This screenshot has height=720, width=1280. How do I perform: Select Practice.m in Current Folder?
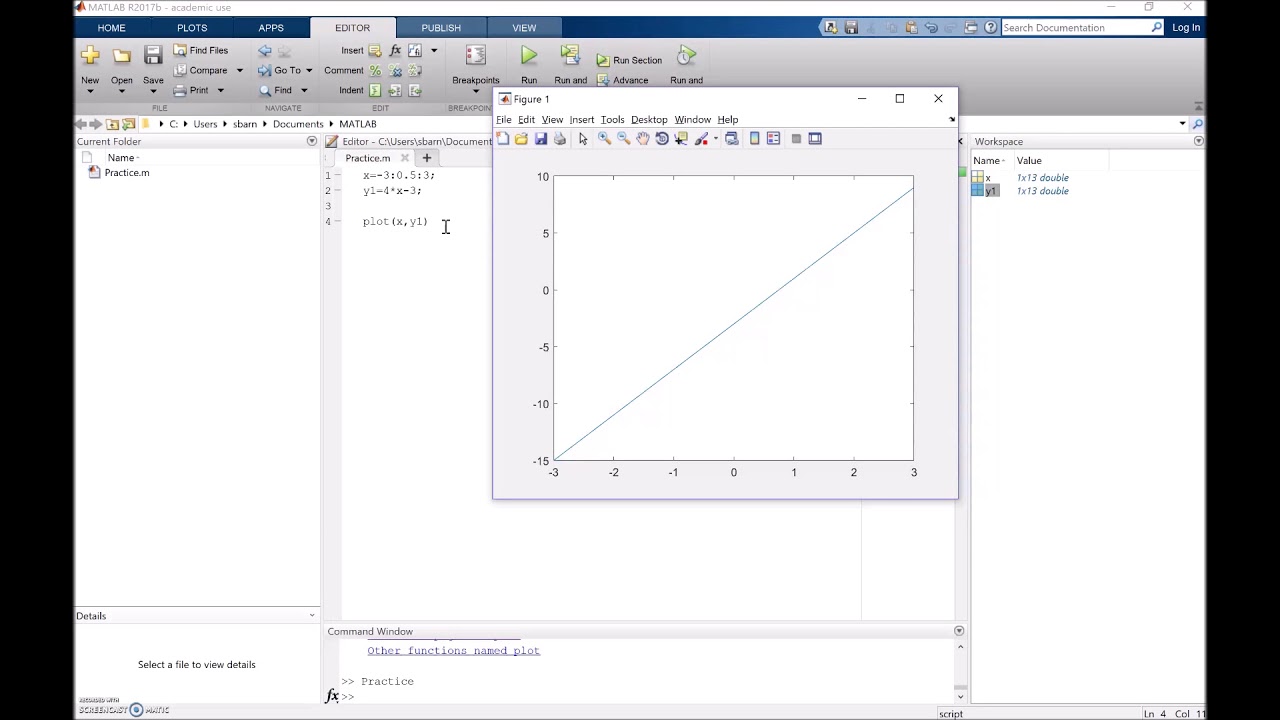(126, 173)
